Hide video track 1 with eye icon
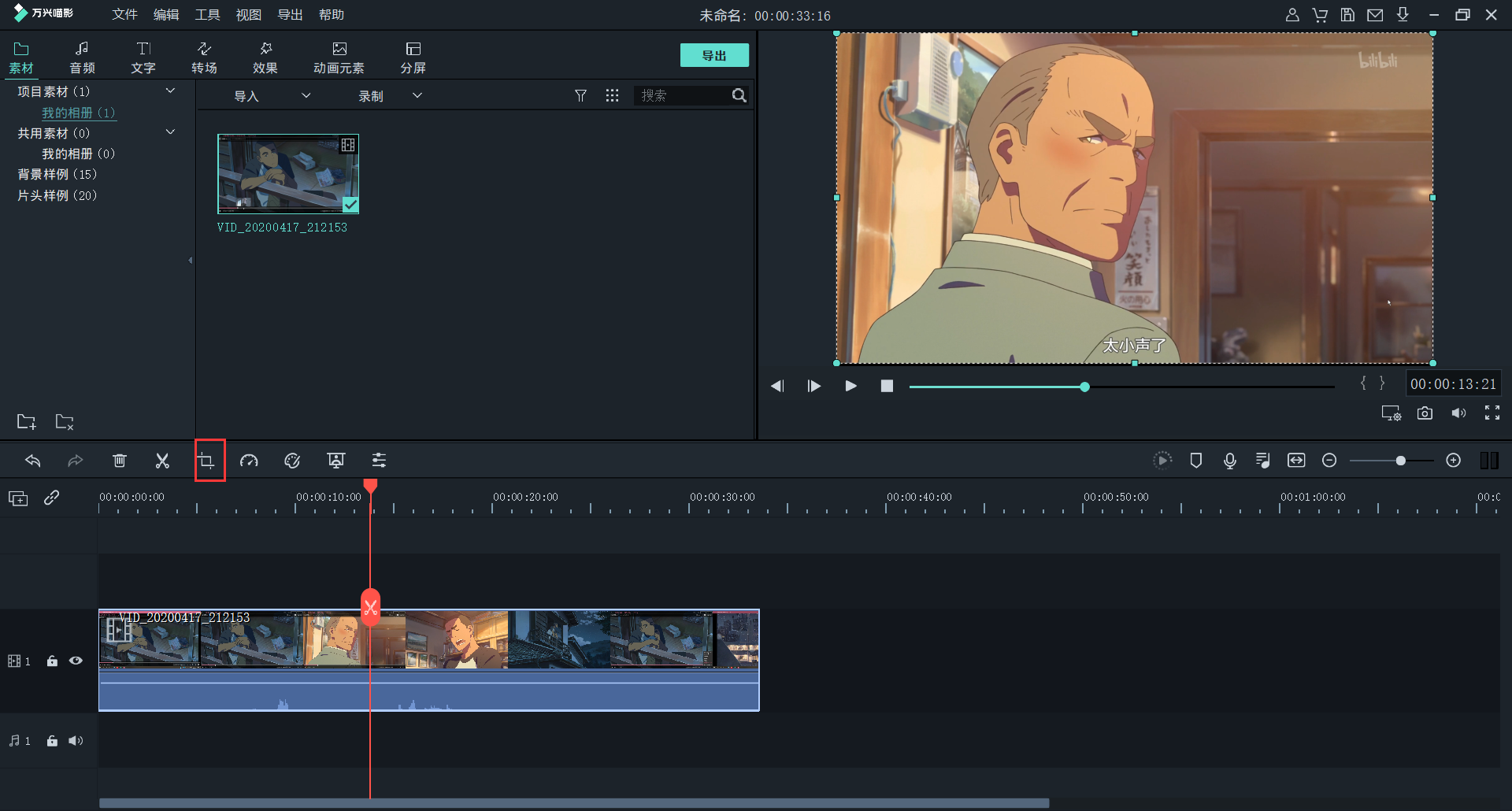 76,661
